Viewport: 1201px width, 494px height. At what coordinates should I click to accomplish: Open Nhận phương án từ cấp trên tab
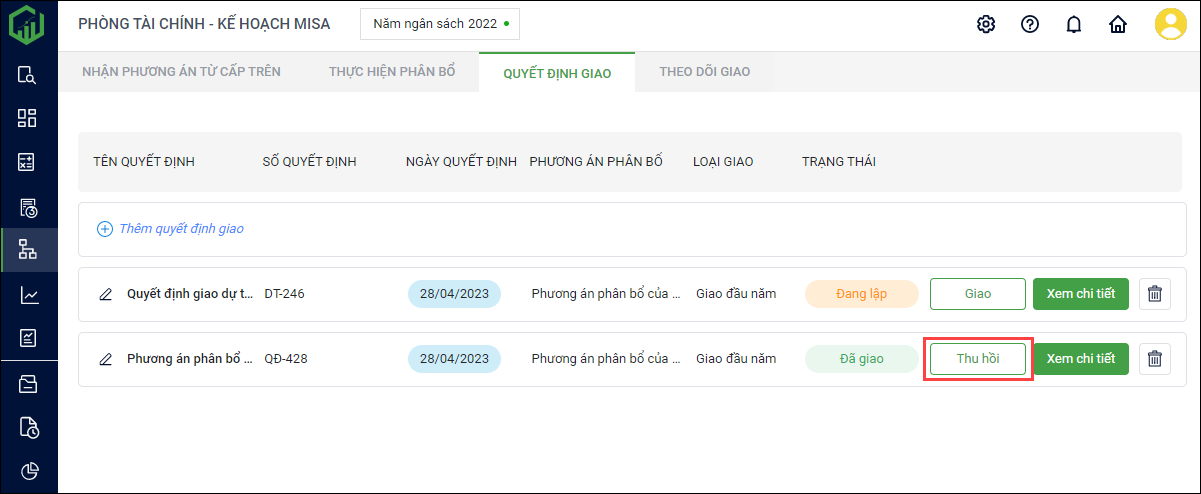tap(181, 72)
